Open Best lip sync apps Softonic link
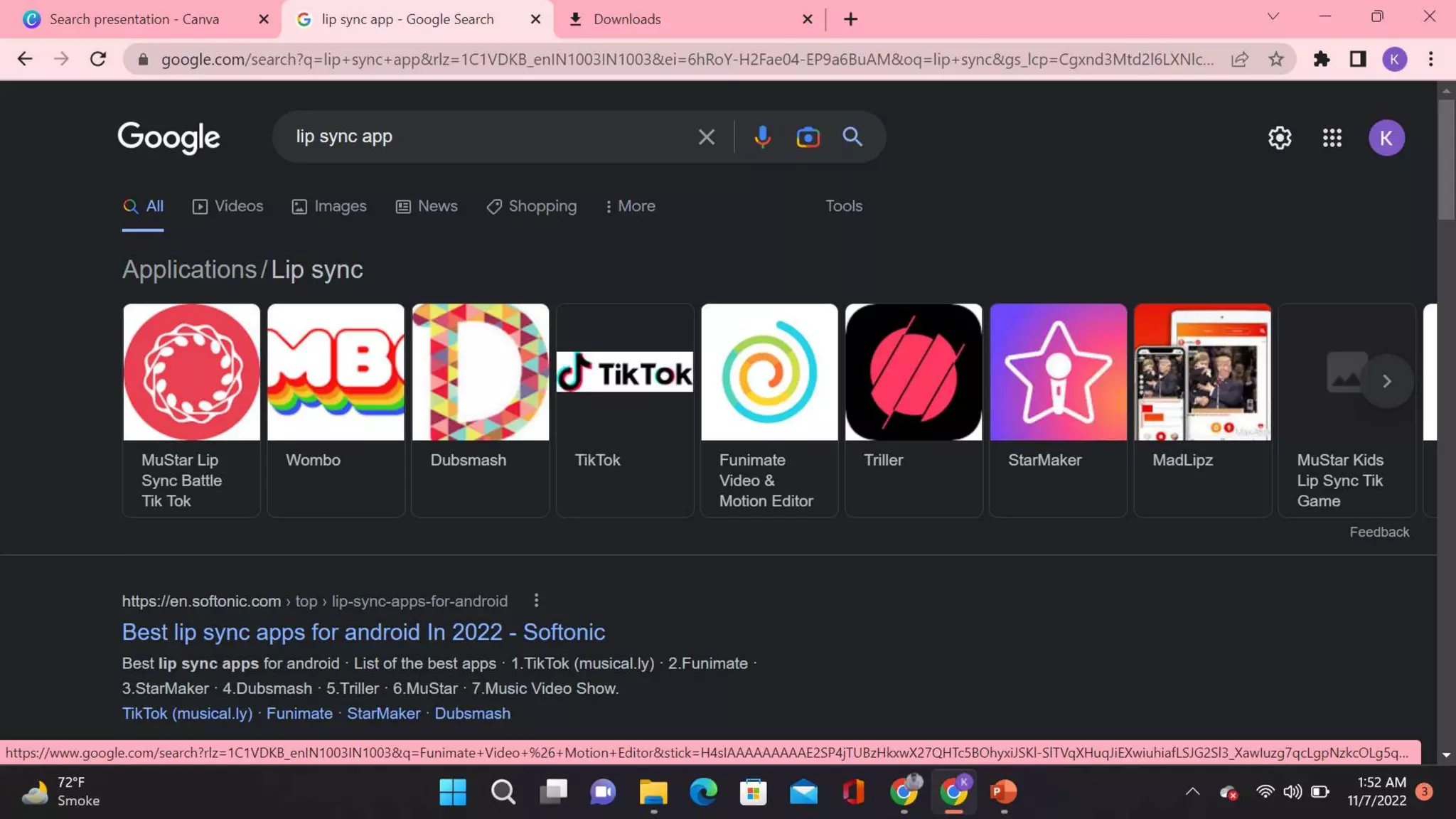Viewport: 1456px width, 819px height. (x=363, y=632)
